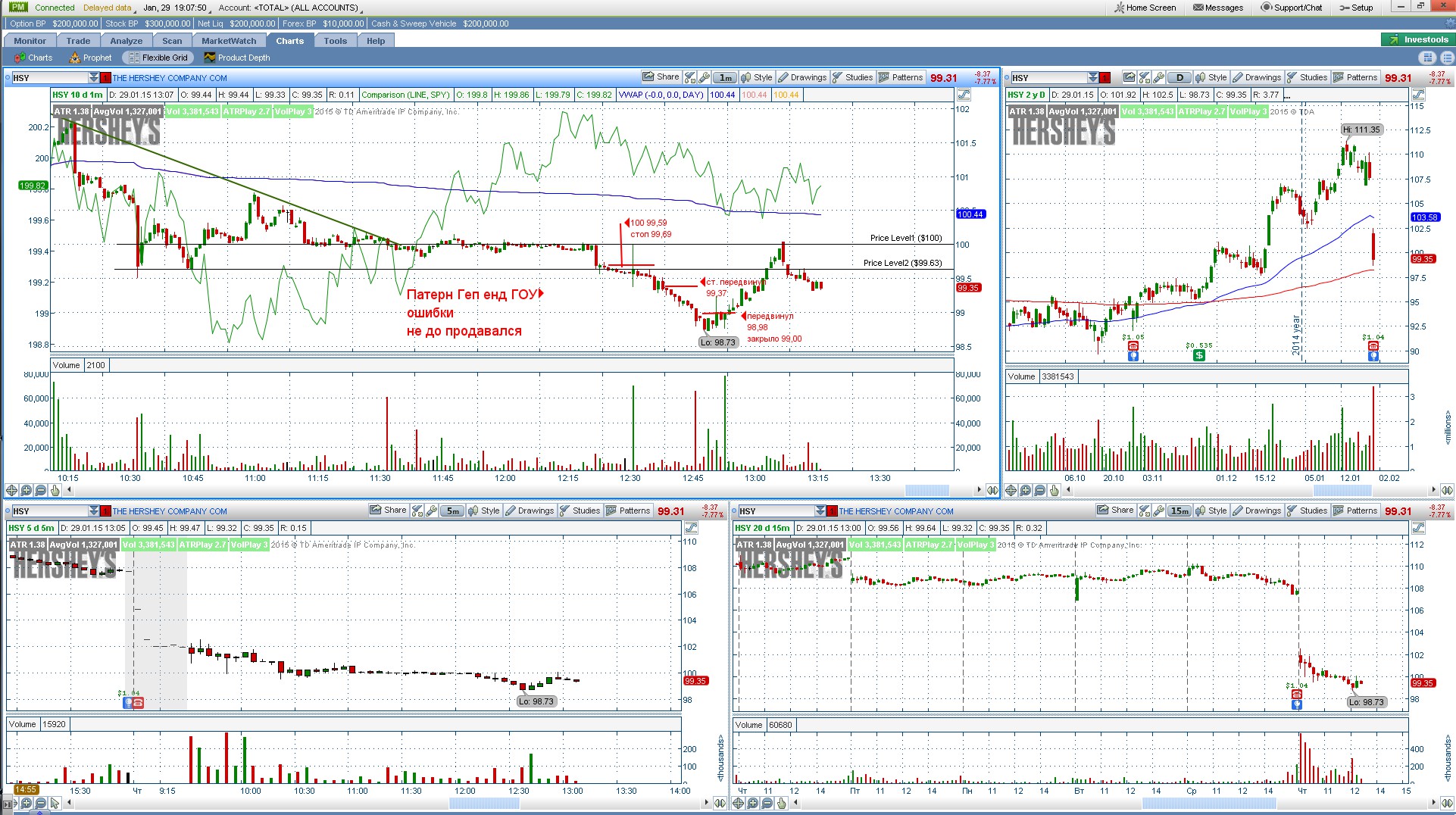
Task: Open Patterns menu on the 1m chart
Action: tap(901, 77)
